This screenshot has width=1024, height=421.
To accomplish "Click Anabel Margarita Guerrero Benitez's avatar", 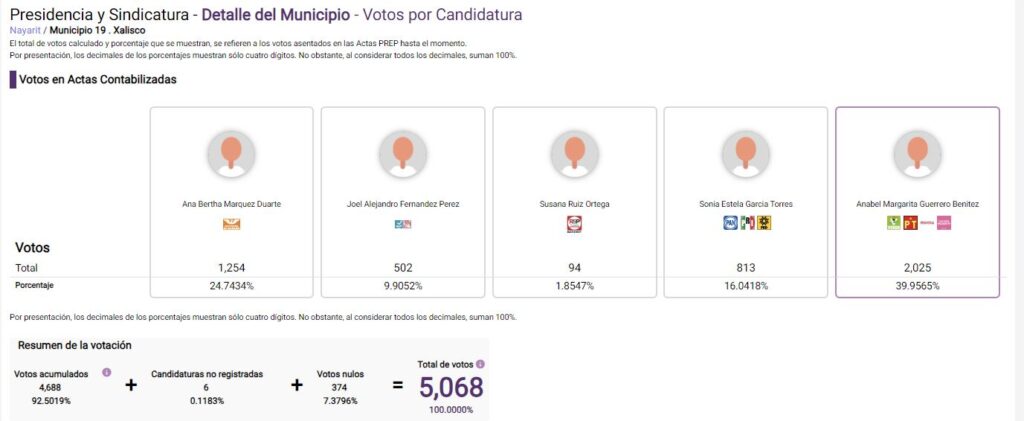I will [918, 153].
